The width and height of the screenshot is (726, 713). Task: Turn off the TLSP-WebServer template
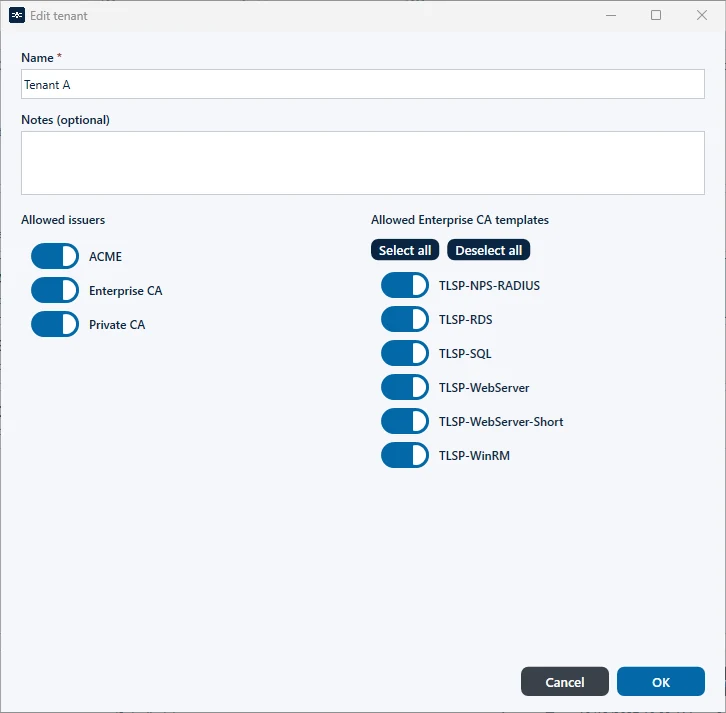click(x=405, y=387)
